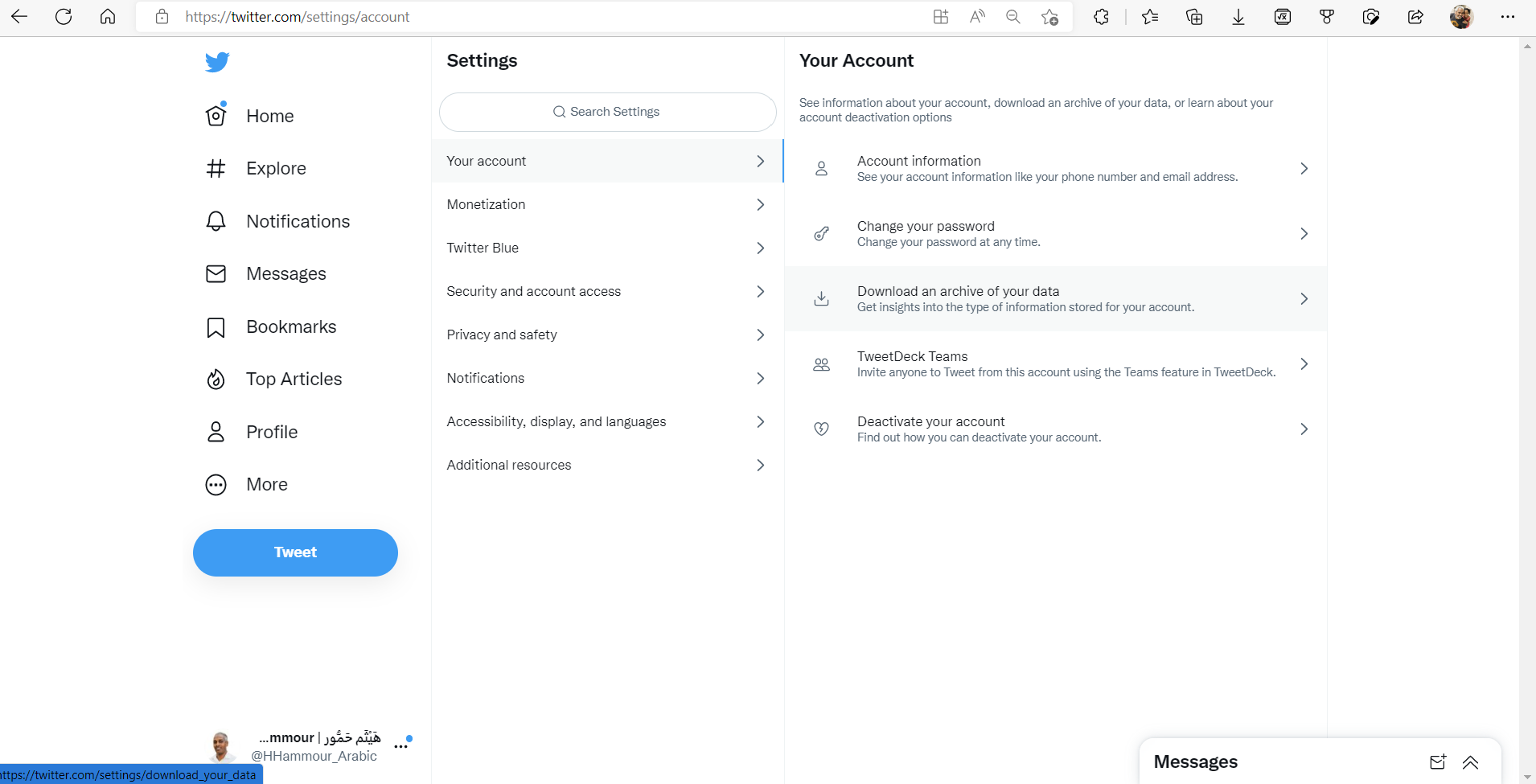Screen dimensions: 1536x784
Task: Click the read aloud icon in address bar
Action: click(977, 17)
